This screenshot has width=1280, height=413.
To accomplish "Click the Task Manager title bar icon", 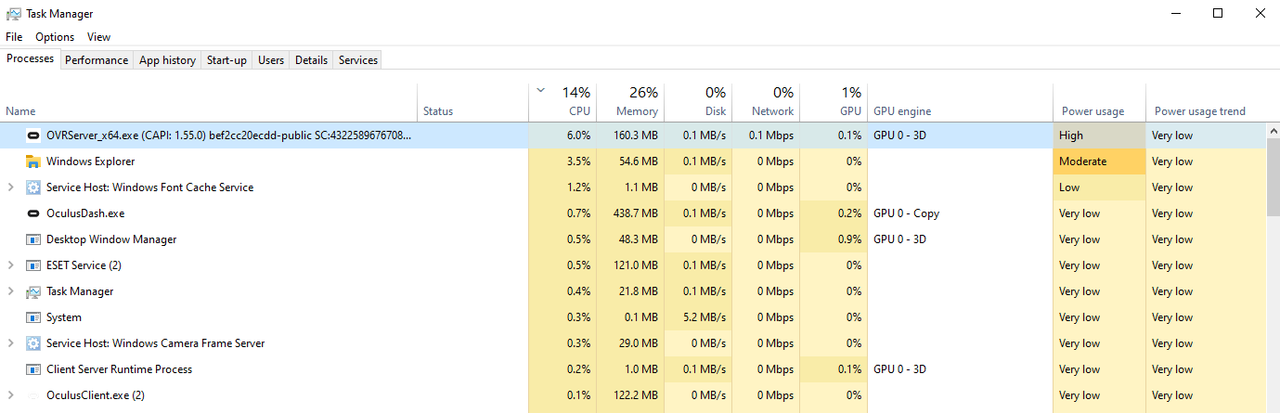I will 13,13.
